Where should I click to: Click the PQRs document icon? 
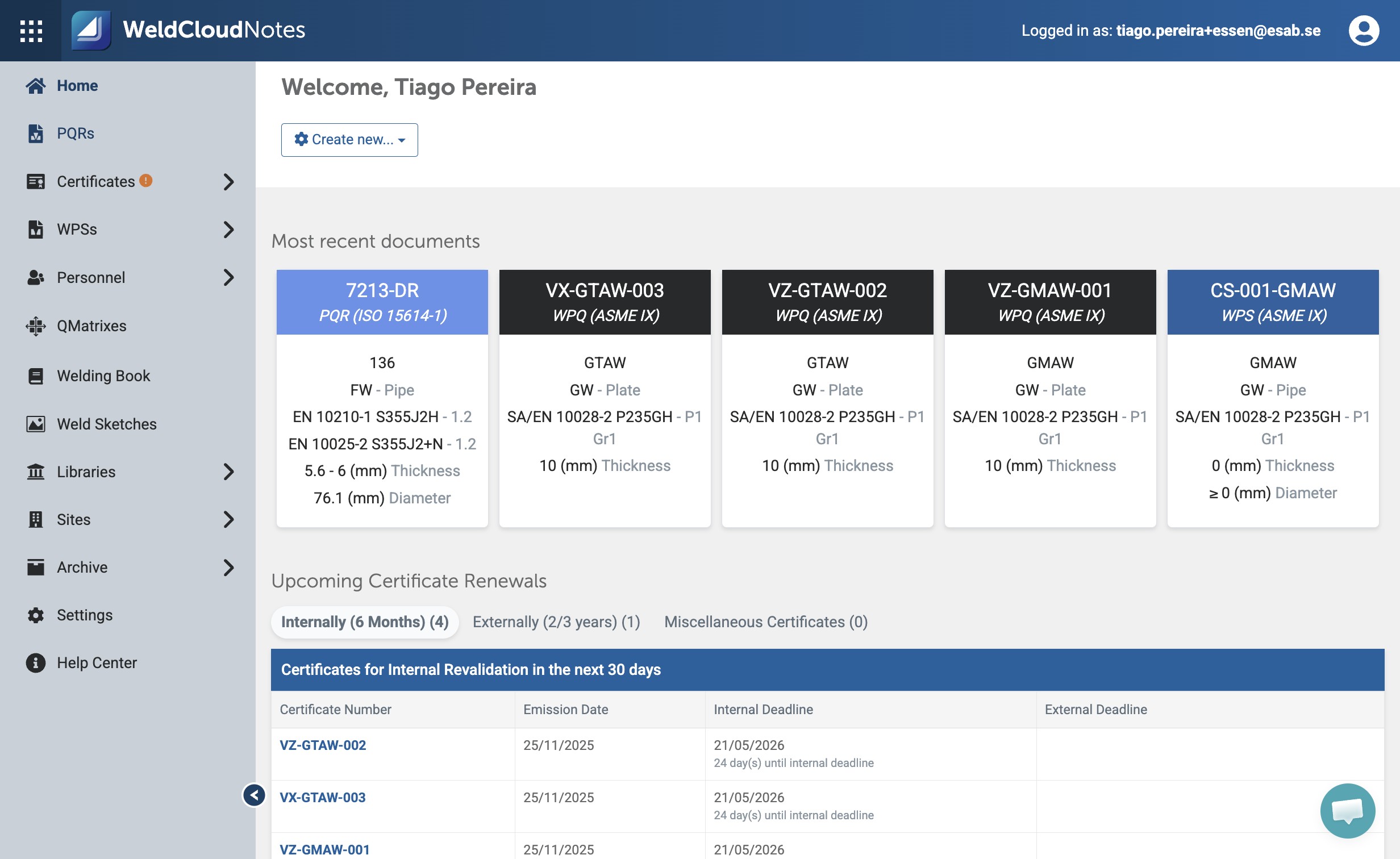(x=36, y=134)
